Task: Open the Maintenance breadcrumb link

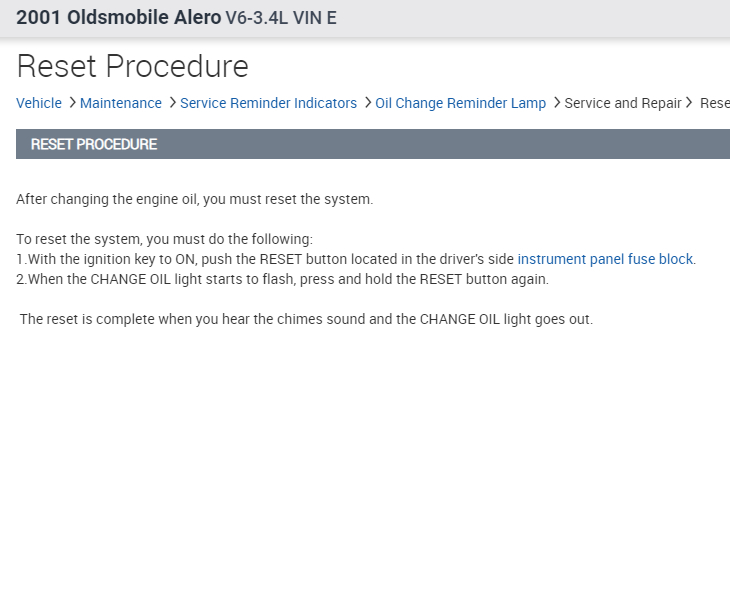Action: point(120,103)
